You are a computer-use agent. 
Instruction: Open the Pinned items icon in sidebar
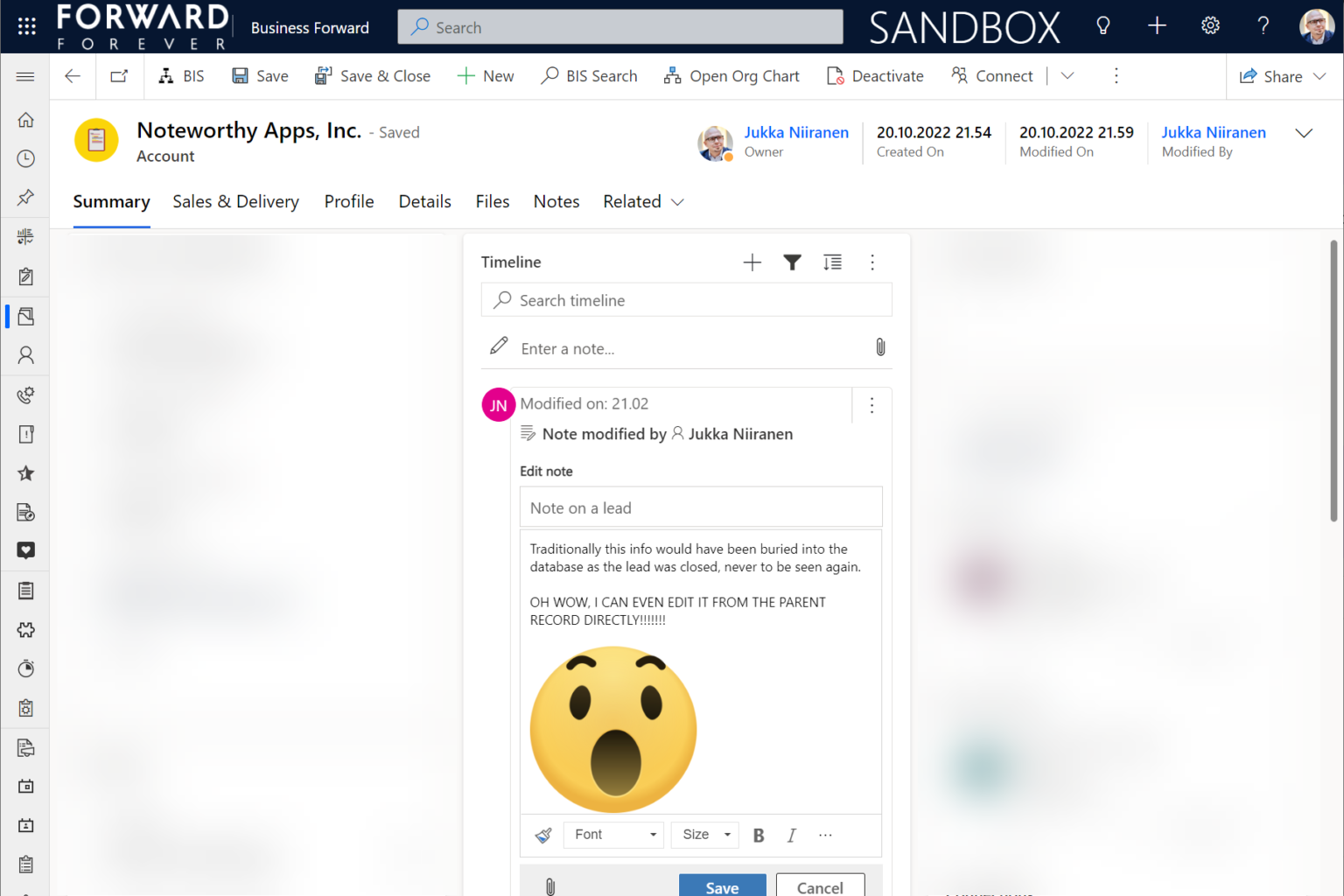click(x=24, y=197)
